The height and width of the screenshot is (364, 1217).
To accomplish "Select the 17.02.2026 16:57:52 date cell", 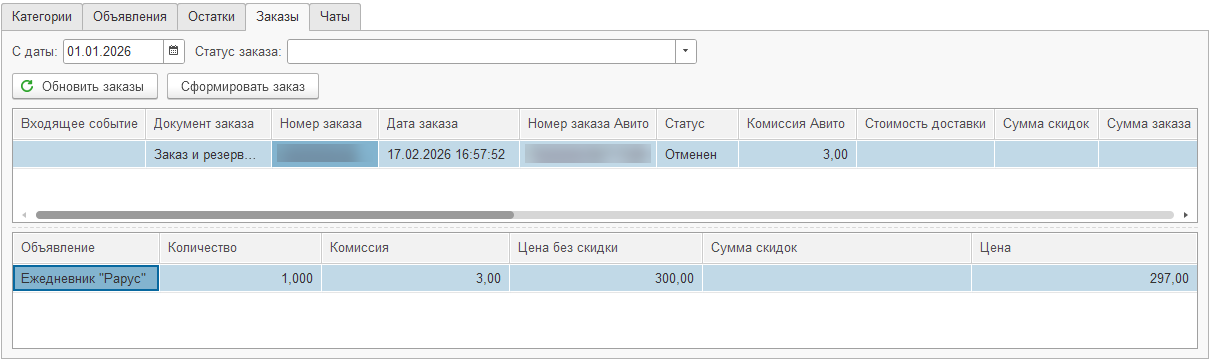I will pyautogui.click(x=449, y=154).
